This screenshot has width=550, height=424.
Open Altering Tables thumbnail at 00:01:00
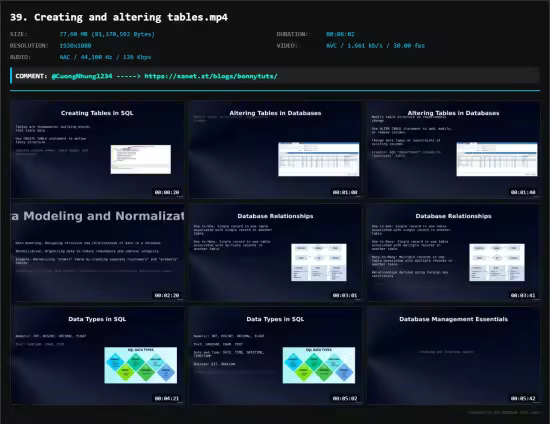tap(275, 150)
